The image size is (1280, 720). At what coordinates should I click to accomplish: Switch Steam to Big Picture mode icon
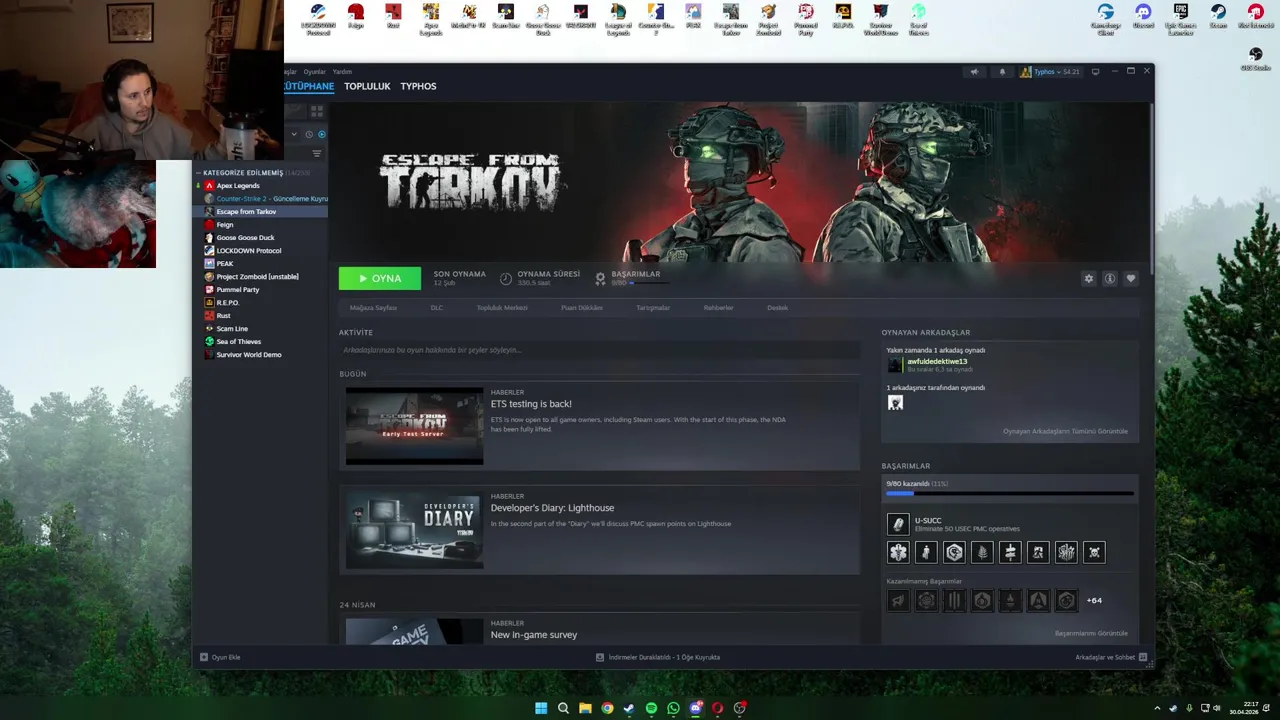[x=1096, y=72]
